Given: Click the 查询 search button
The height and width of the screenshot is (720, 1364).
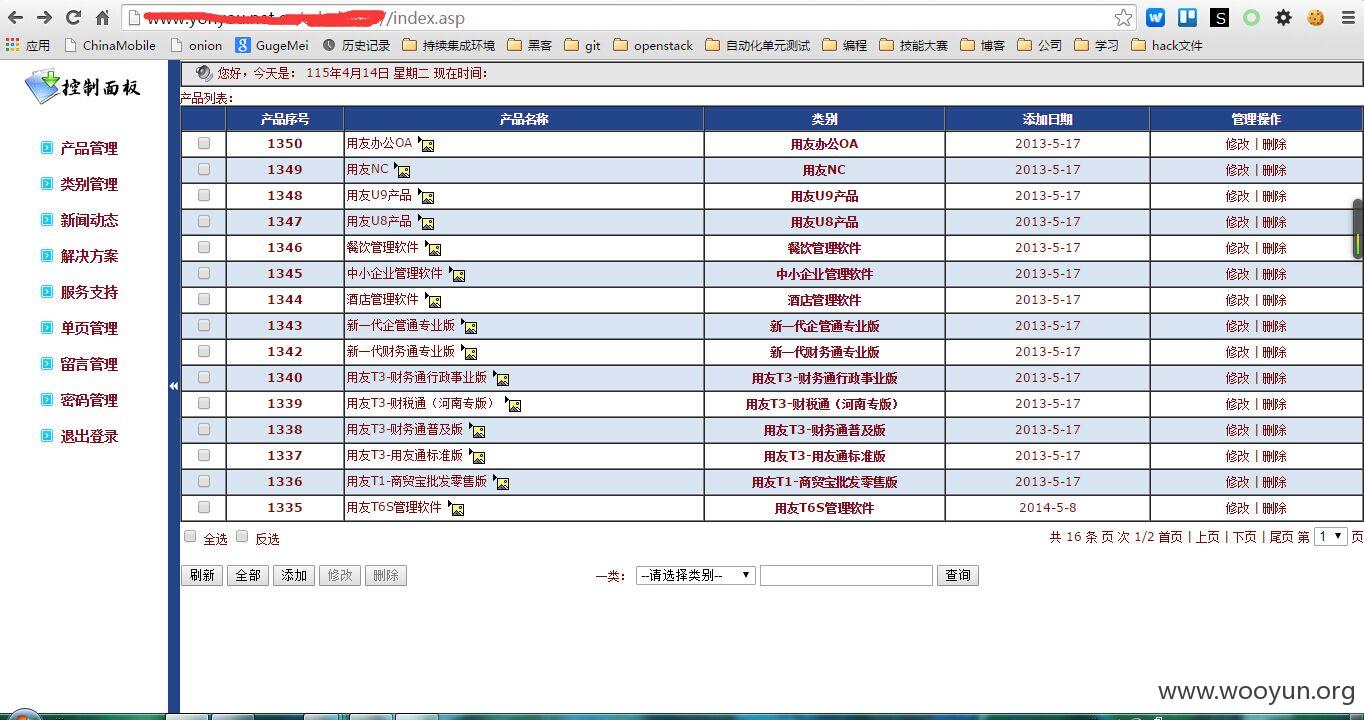Looking at the screenshot, I should (958, 575).
